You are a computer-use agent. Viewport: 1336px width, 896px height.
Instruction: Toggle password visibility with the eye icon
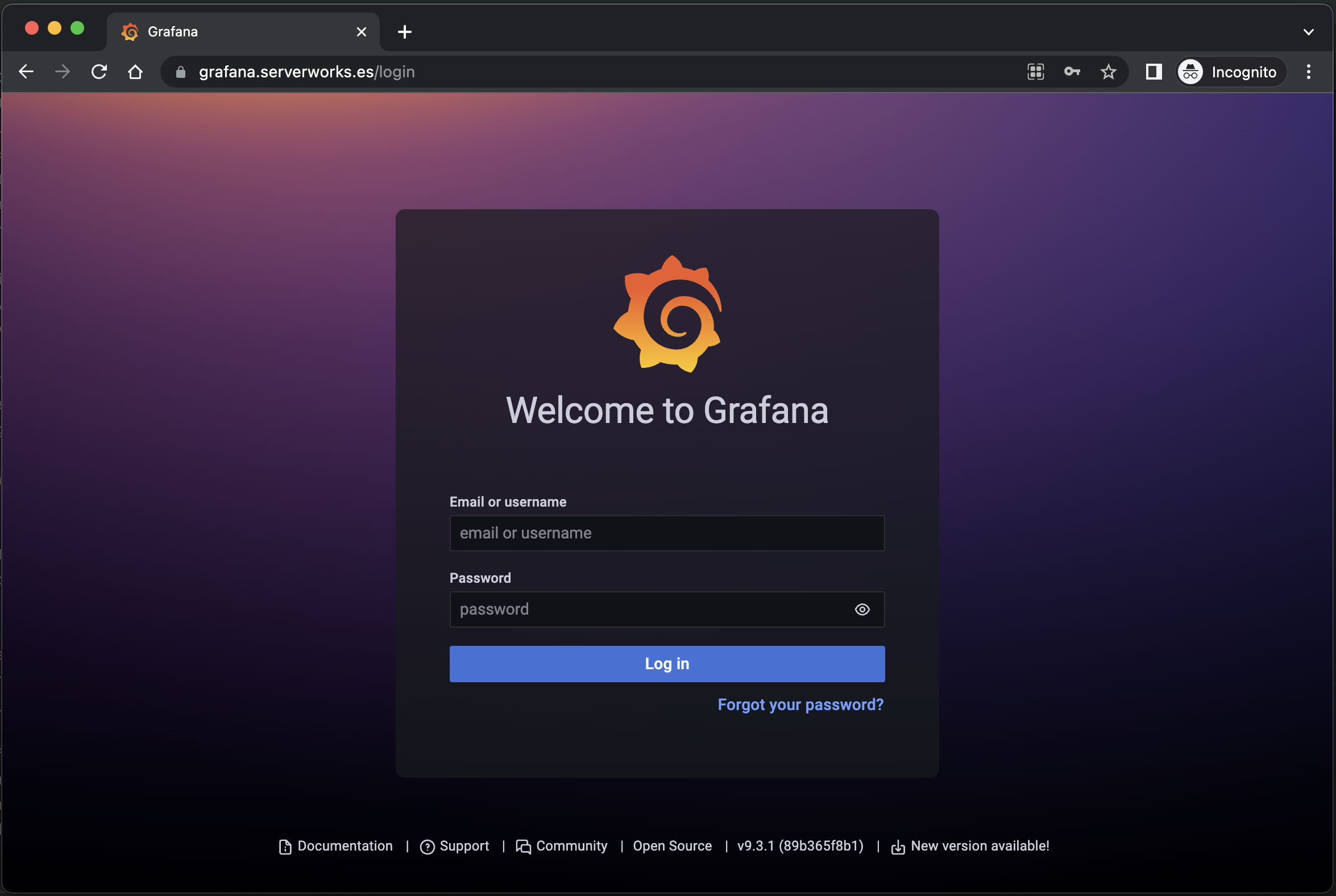tap(862, 609)
